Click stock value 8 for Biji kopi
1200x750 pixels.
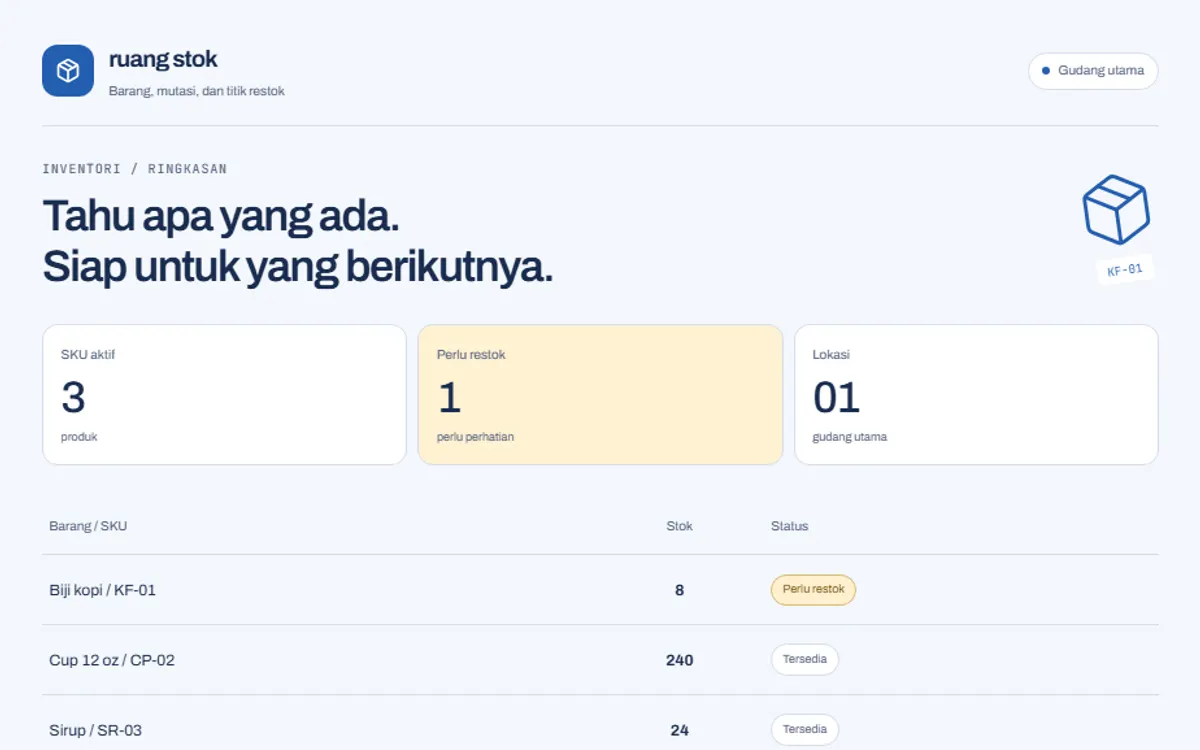pos(679,590)
